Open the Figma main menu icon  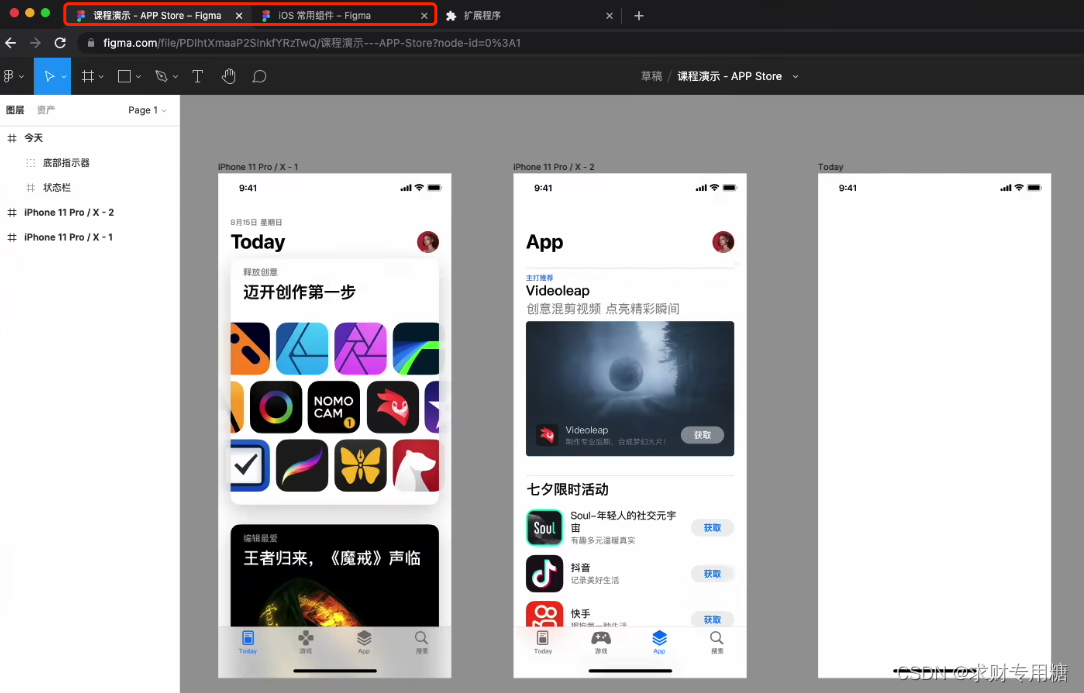tap(9, 76)
